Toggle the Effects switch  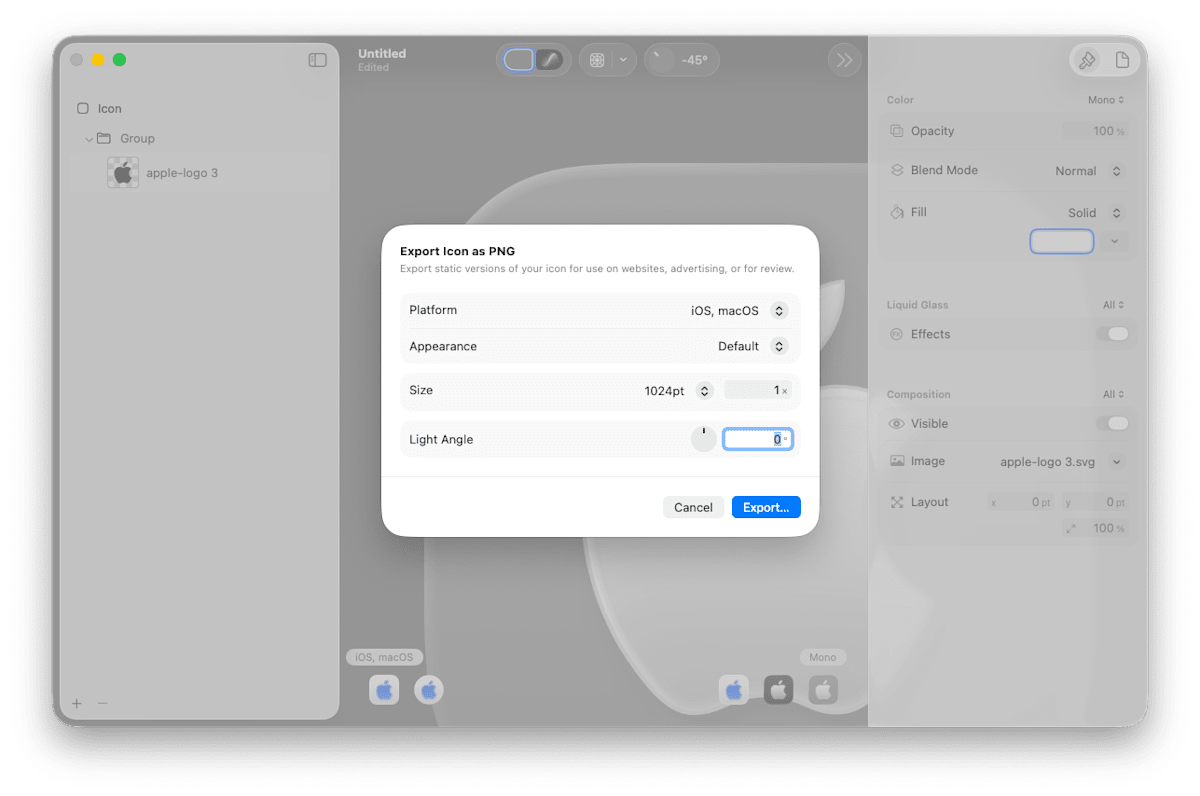point(1112,334)
